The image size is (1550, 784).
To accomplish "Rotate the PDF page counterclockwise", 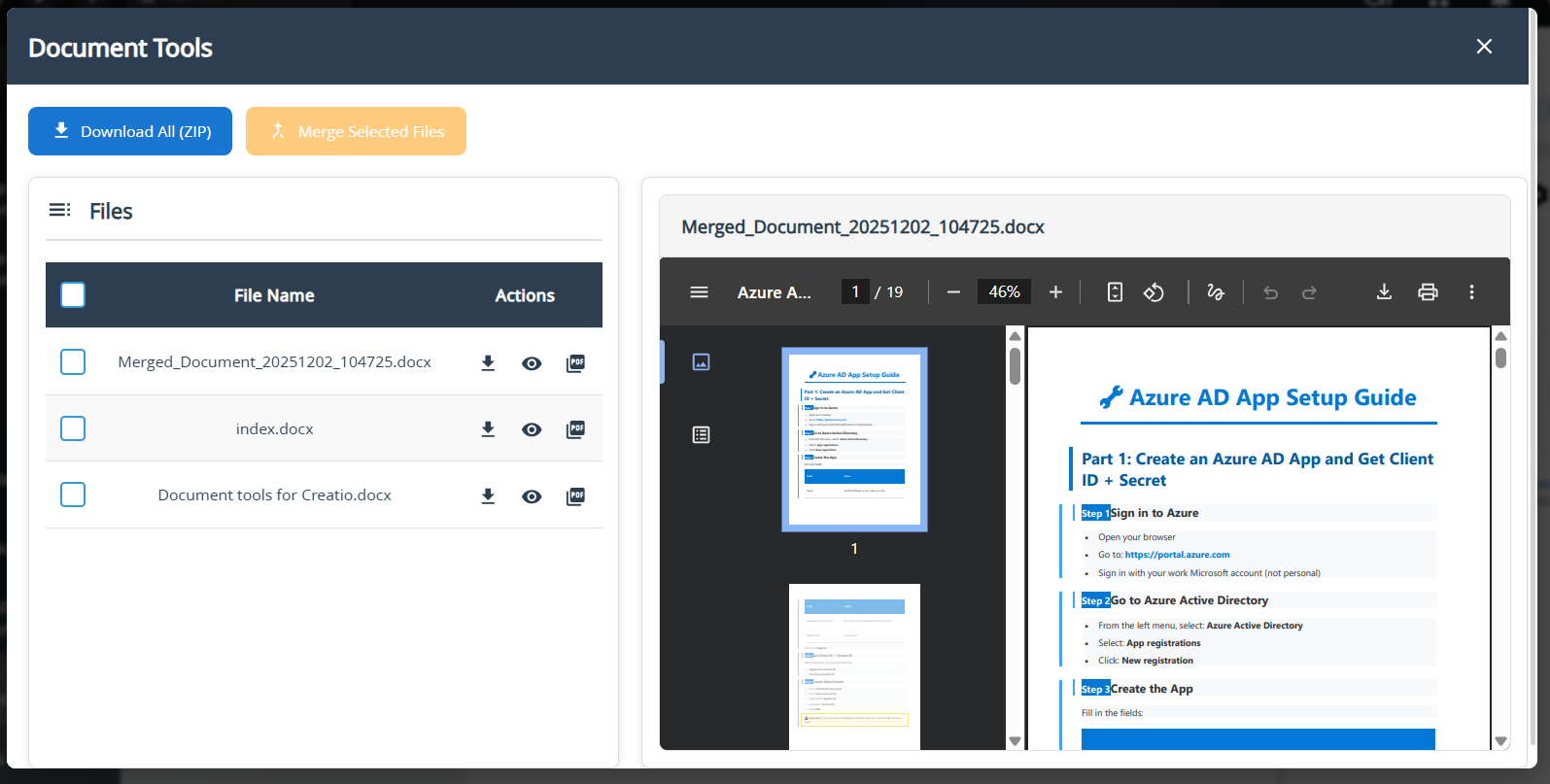I will click(x=1154, y=292).
